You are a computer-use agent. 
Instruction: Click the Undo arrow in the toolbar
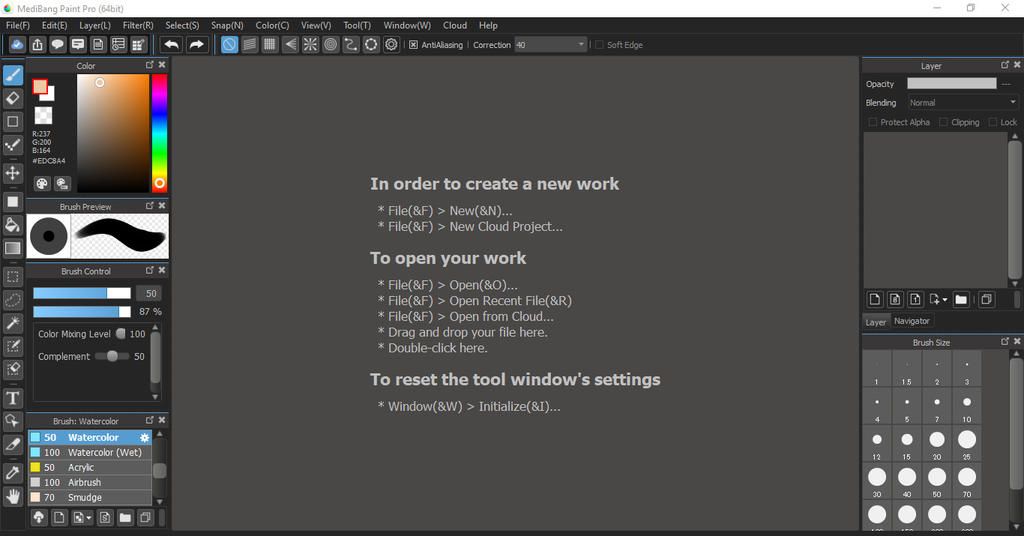[172, 44]
